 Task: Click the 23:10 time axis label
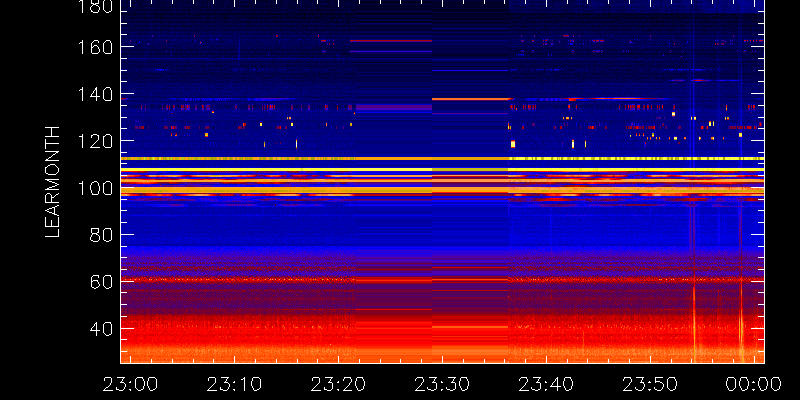tap(234, 384)
